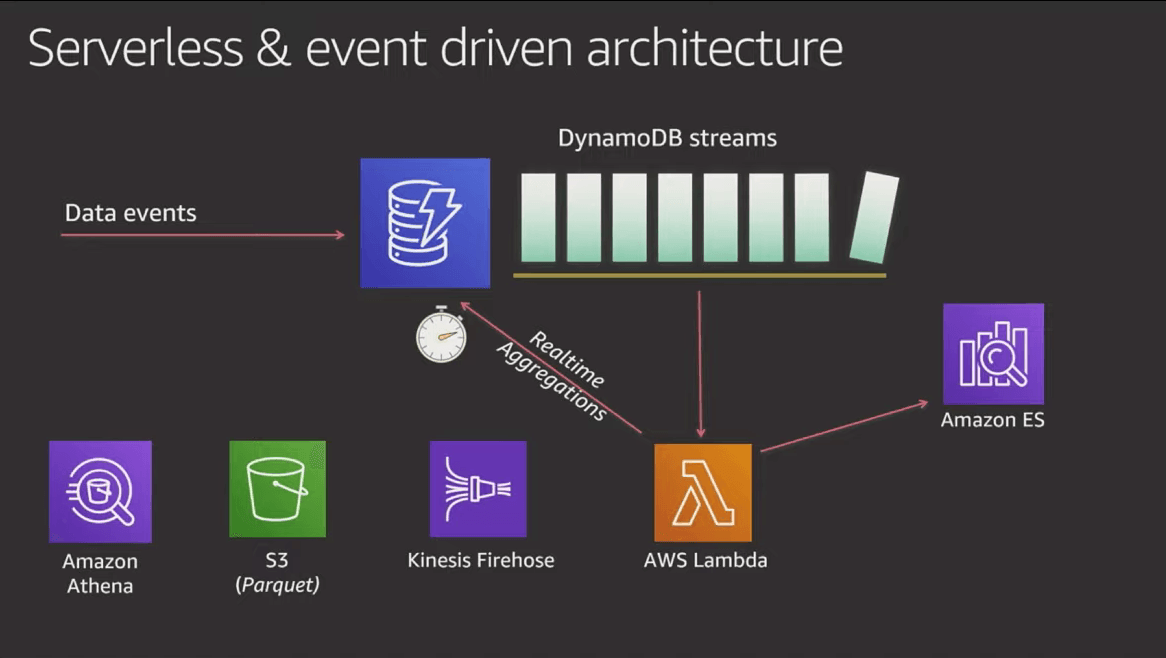Select the AWS Lambda icon
Screen dimensions: 1166x658
coord(703,492)
